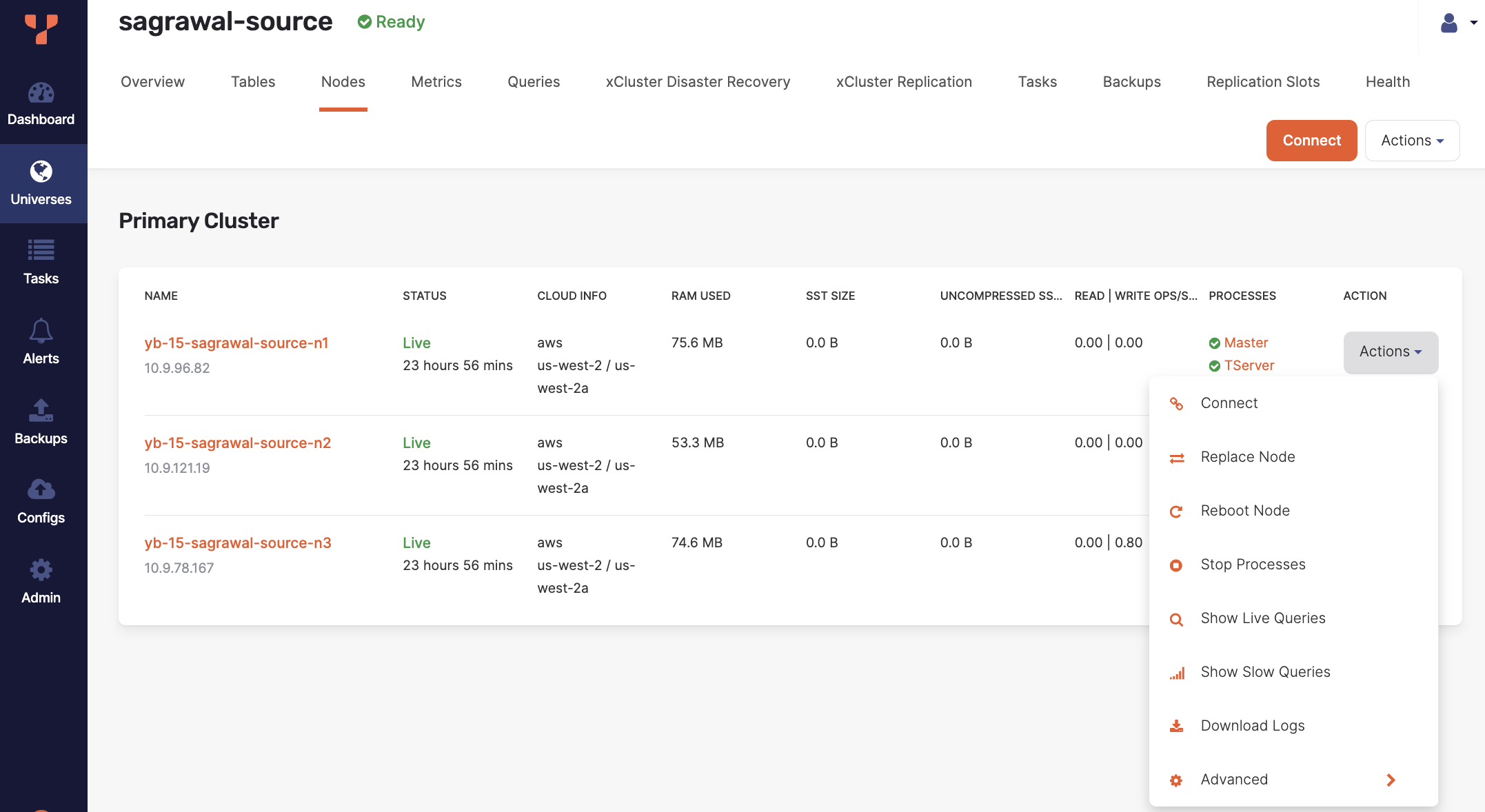Click the Configs cloud icon
1485x812 pixels.
(x=41, y=490)
